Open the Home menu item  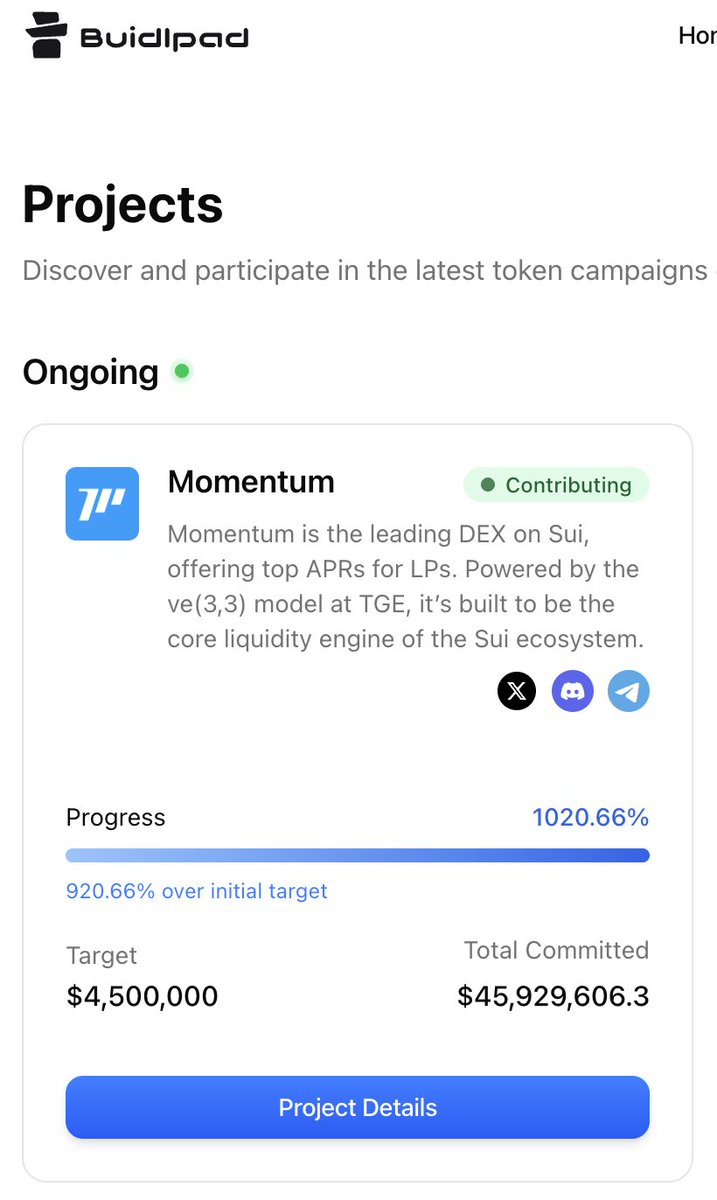tap(697, 36)
